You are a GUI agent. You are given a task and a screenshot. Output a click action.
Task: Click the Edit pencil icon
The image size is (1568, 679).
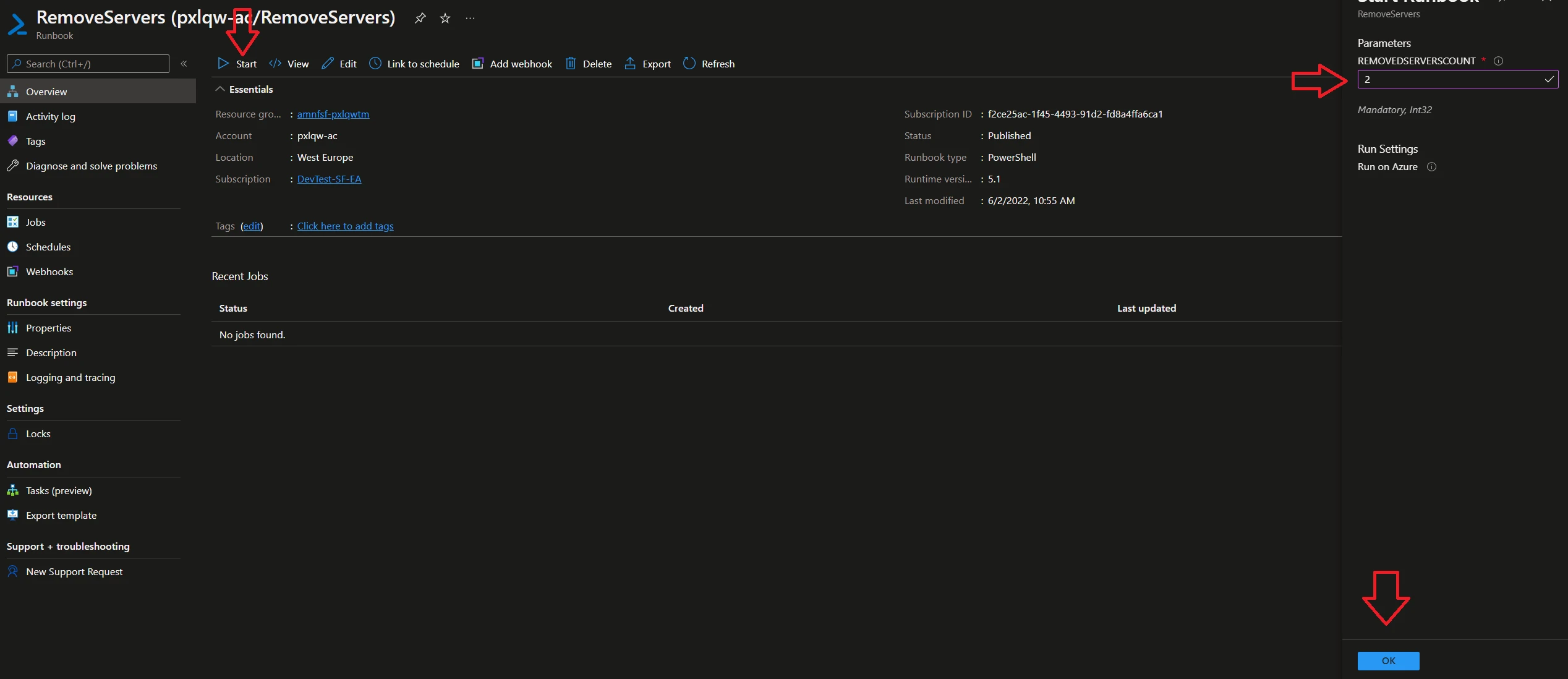point(328,63)
